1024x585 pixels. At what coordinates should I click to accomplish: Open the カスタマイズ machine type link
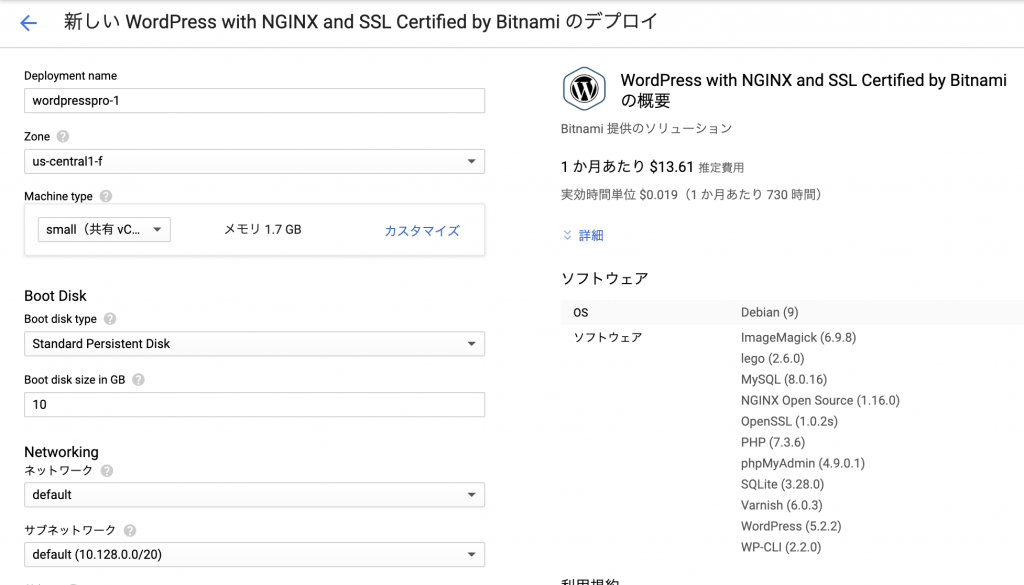(422, 230)
